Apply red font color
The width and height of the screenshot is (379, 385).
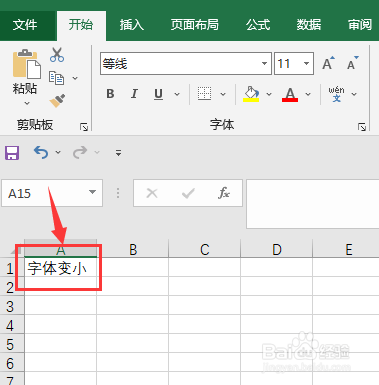click(290, 94)
